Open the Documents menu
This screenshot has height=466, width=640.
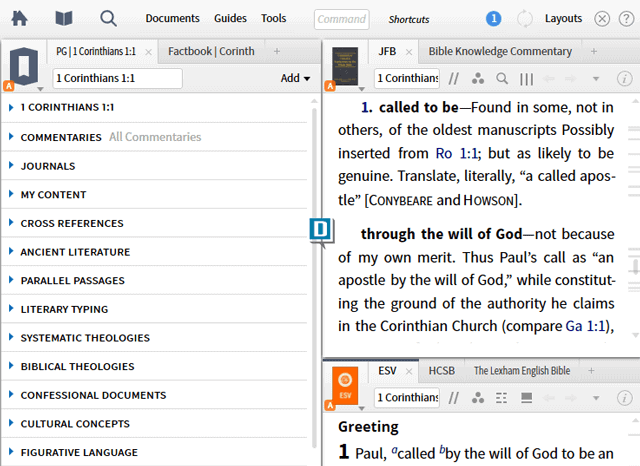[172, 18]
